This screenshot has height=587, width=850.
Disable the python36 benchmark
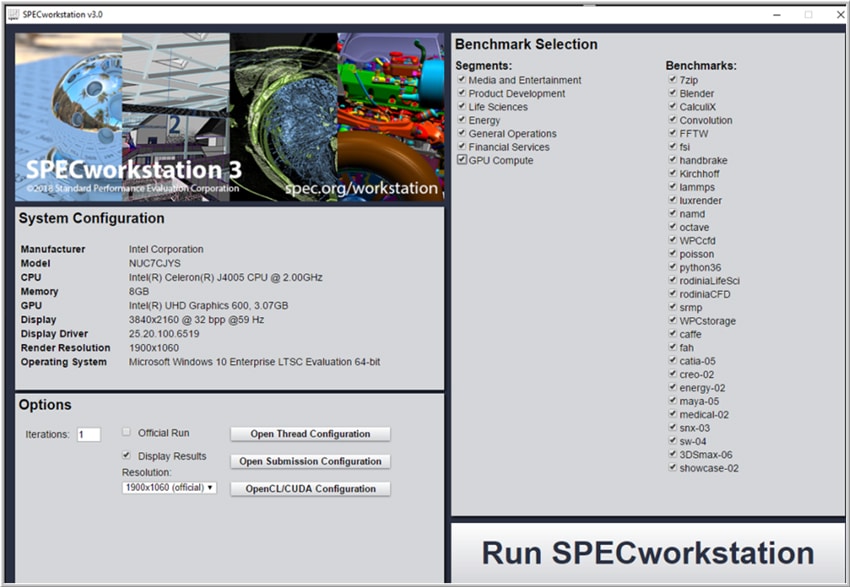point(673,267)
